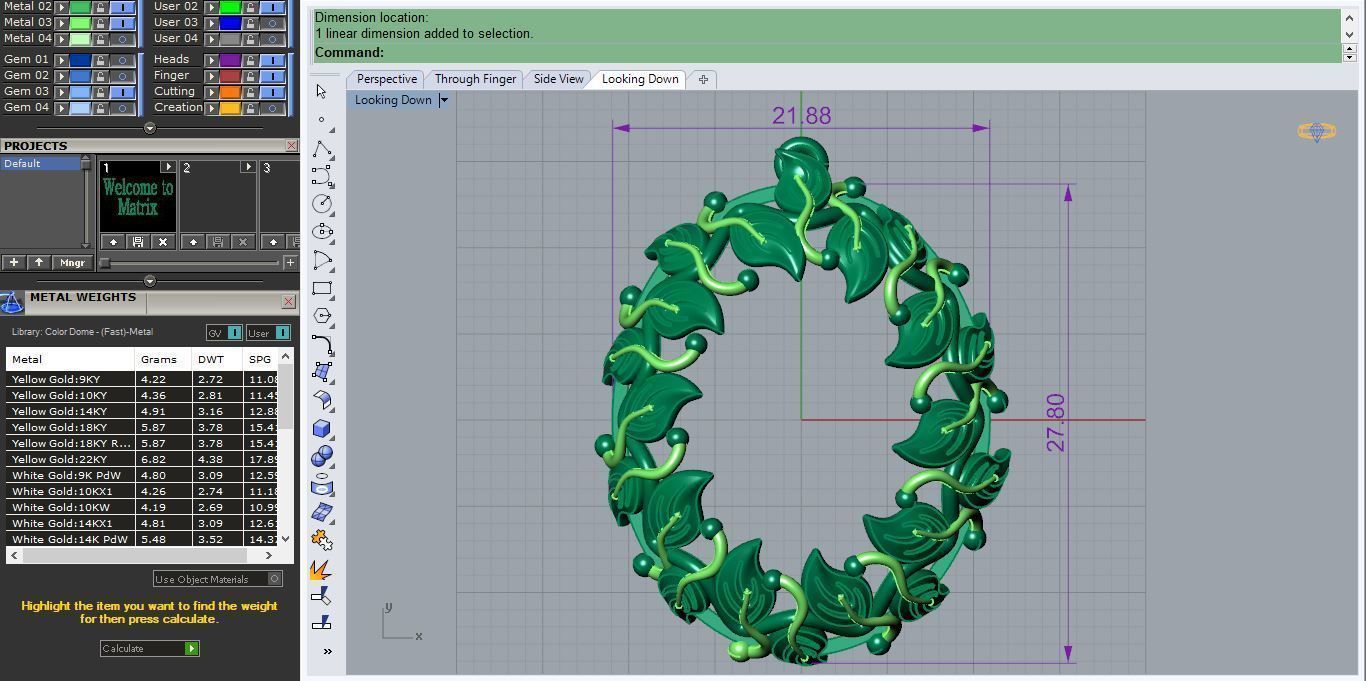The width and height of the screenshot is (1366, 681).
Task: Expand more tools with double chevron
Action: [x=327, y=651]
